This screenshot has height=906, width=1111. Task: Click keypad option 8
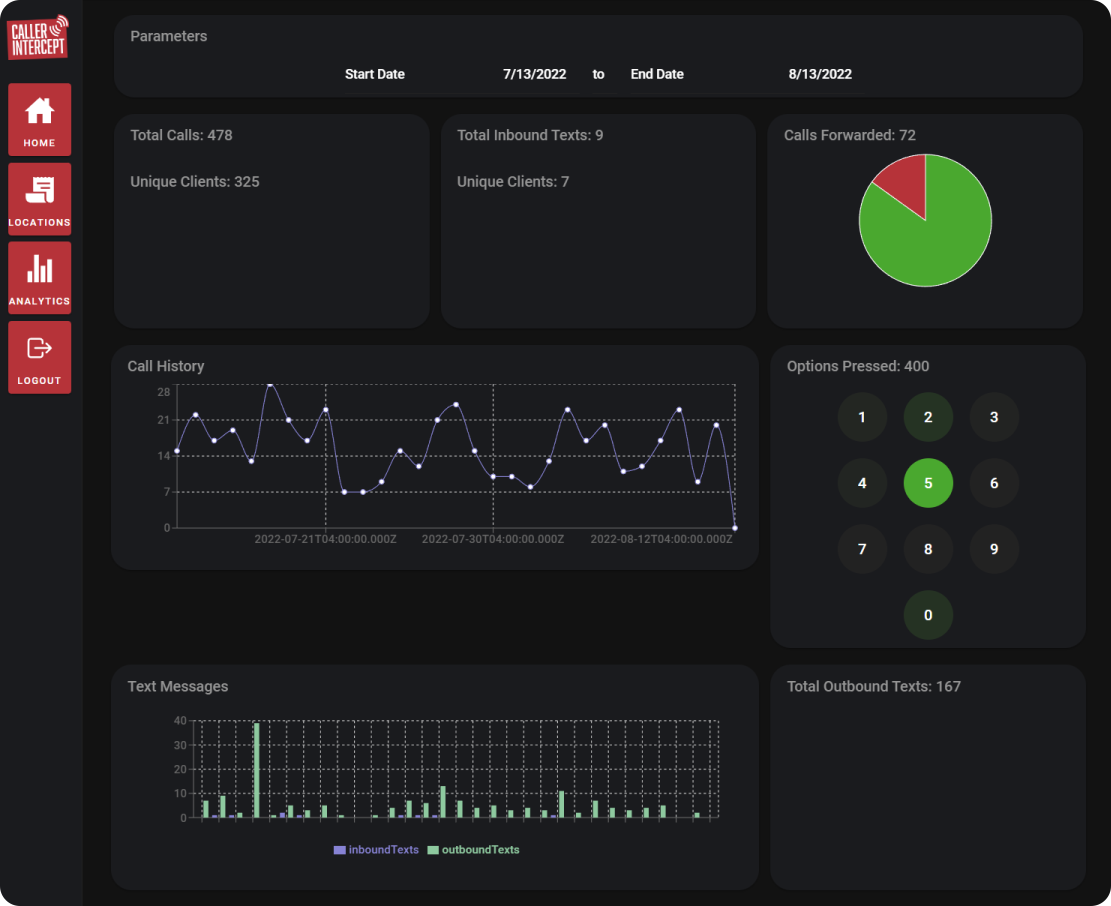[x=928, y=549]
